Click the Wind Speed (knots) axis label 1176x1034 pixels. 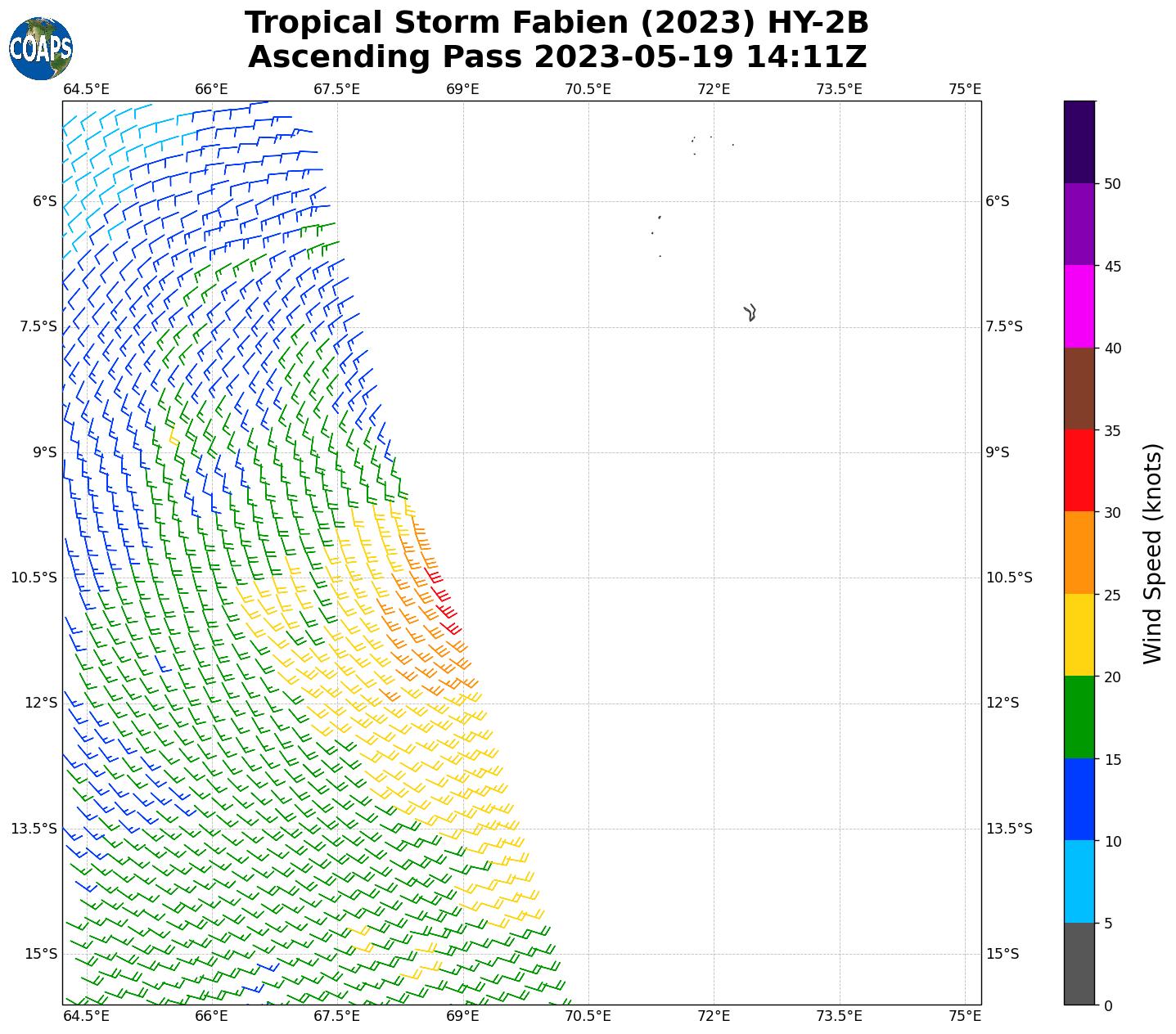point(1152,554)
